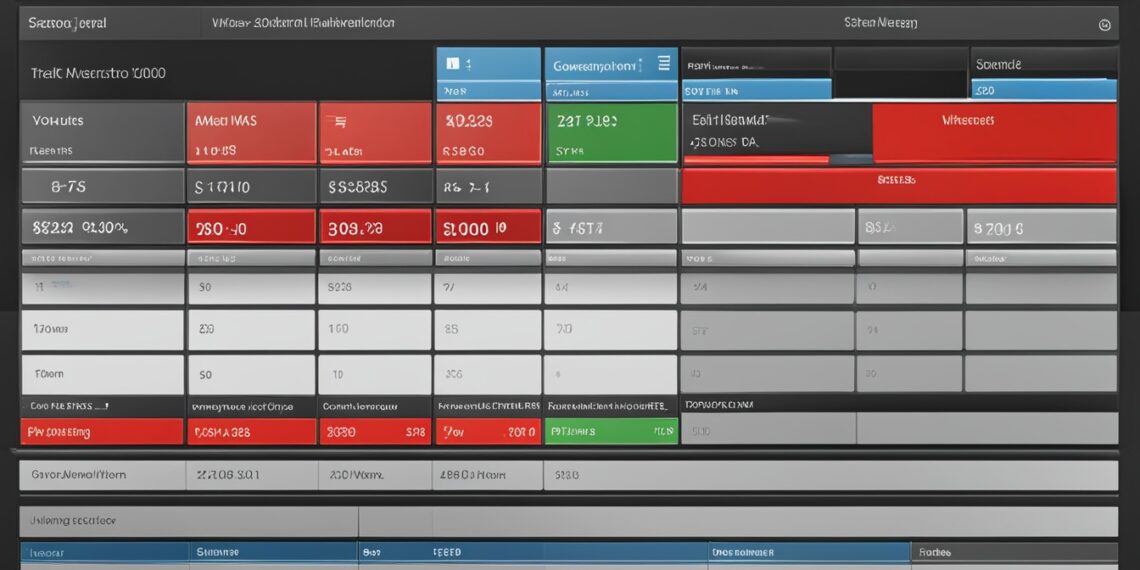Click the Gavor Nemolf Ytem row label
1140x570 pixels.
79,475
